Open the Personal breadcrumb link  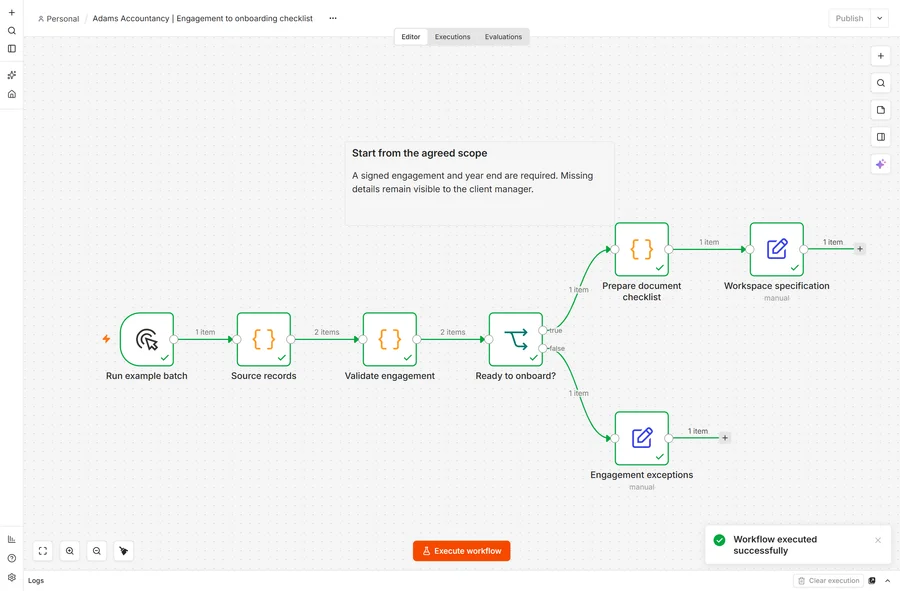tap(59, 18)
